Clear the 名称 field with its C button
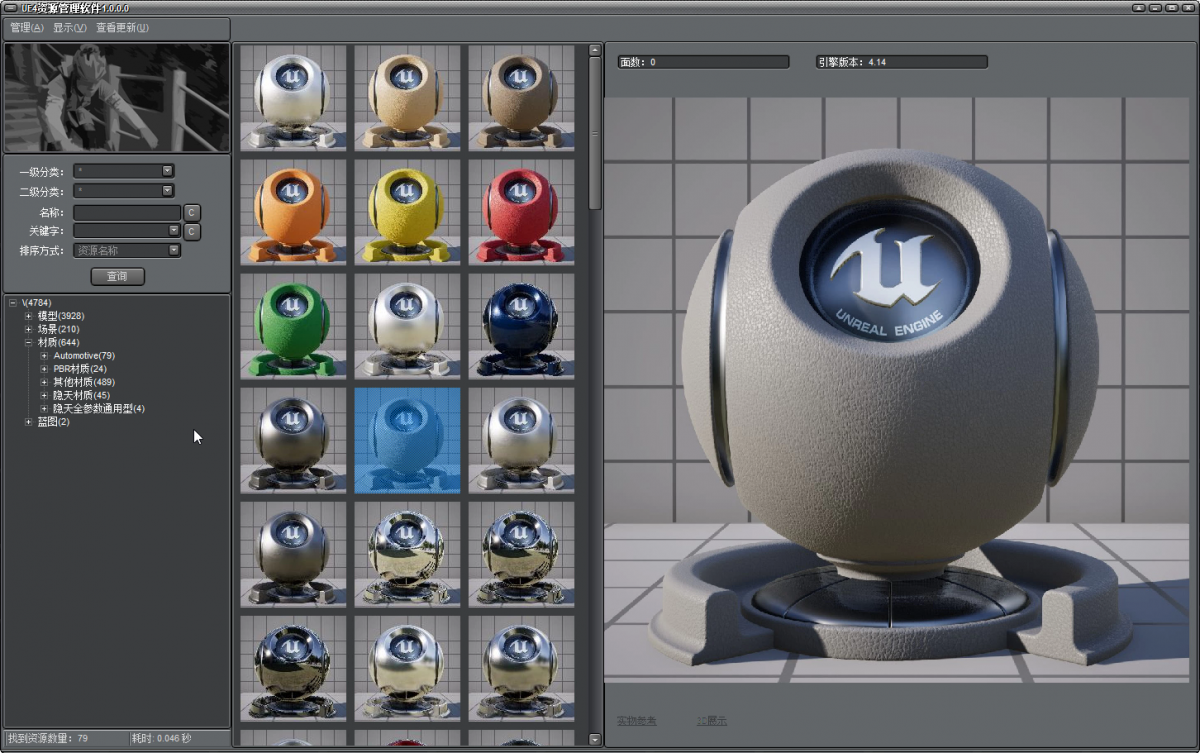 coord(192,213)
